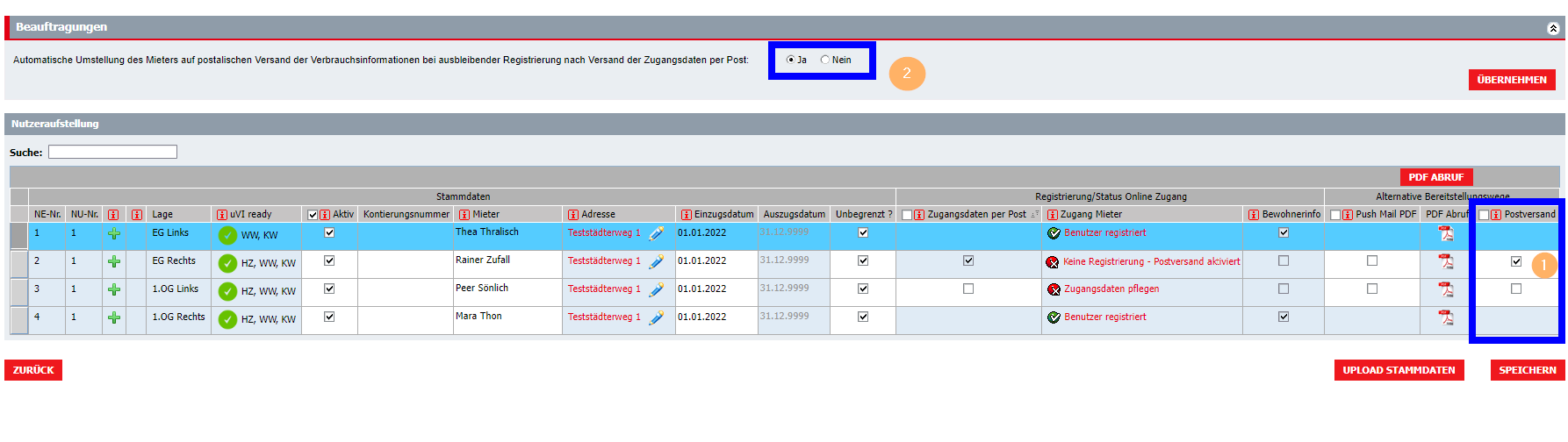Sort by the Zugangsdaten per Post column
The image size is (1568, 442).
[x=975, y=215]
